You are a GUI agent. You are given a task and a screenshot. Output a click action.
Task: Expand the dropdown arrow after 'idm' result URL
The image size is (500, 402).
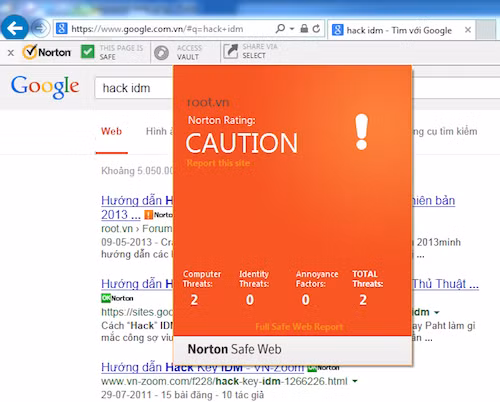pyautogui.click(x=437, y=312)
